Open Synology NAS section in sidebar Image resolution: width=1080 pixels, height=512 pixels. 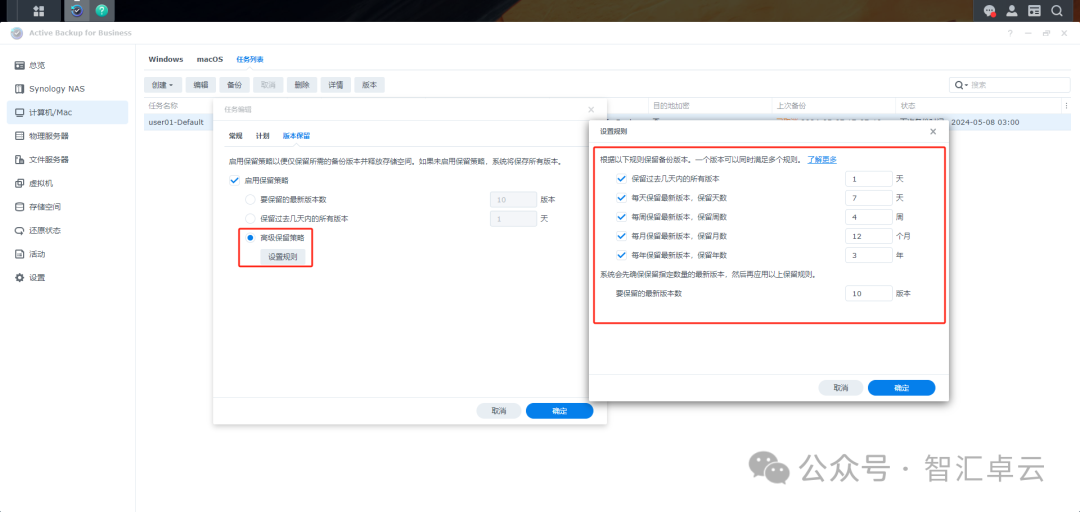pyautogui.click(x=68, y=89)
